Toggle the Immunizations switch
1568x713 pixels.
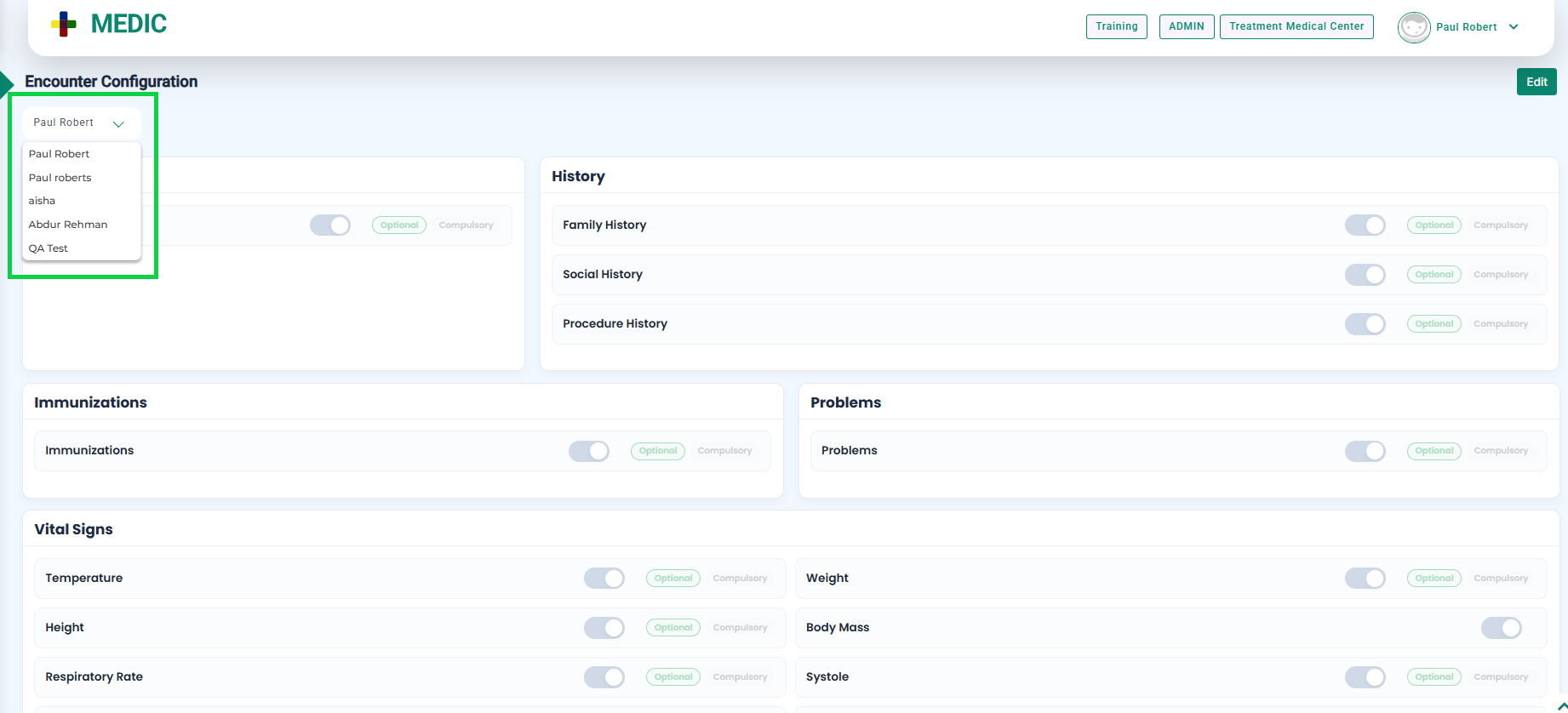(588, 451)
